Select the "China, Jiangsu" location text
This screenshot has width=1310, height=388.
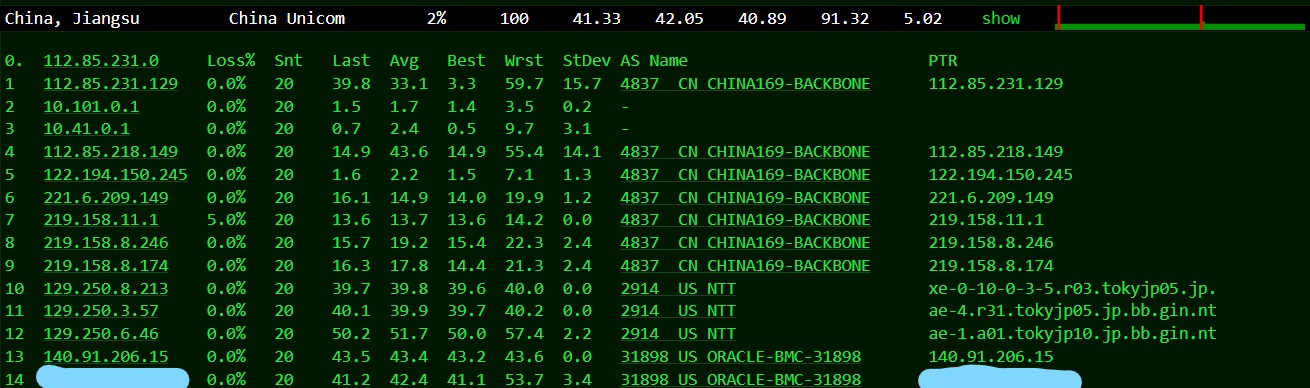point(72,18)
